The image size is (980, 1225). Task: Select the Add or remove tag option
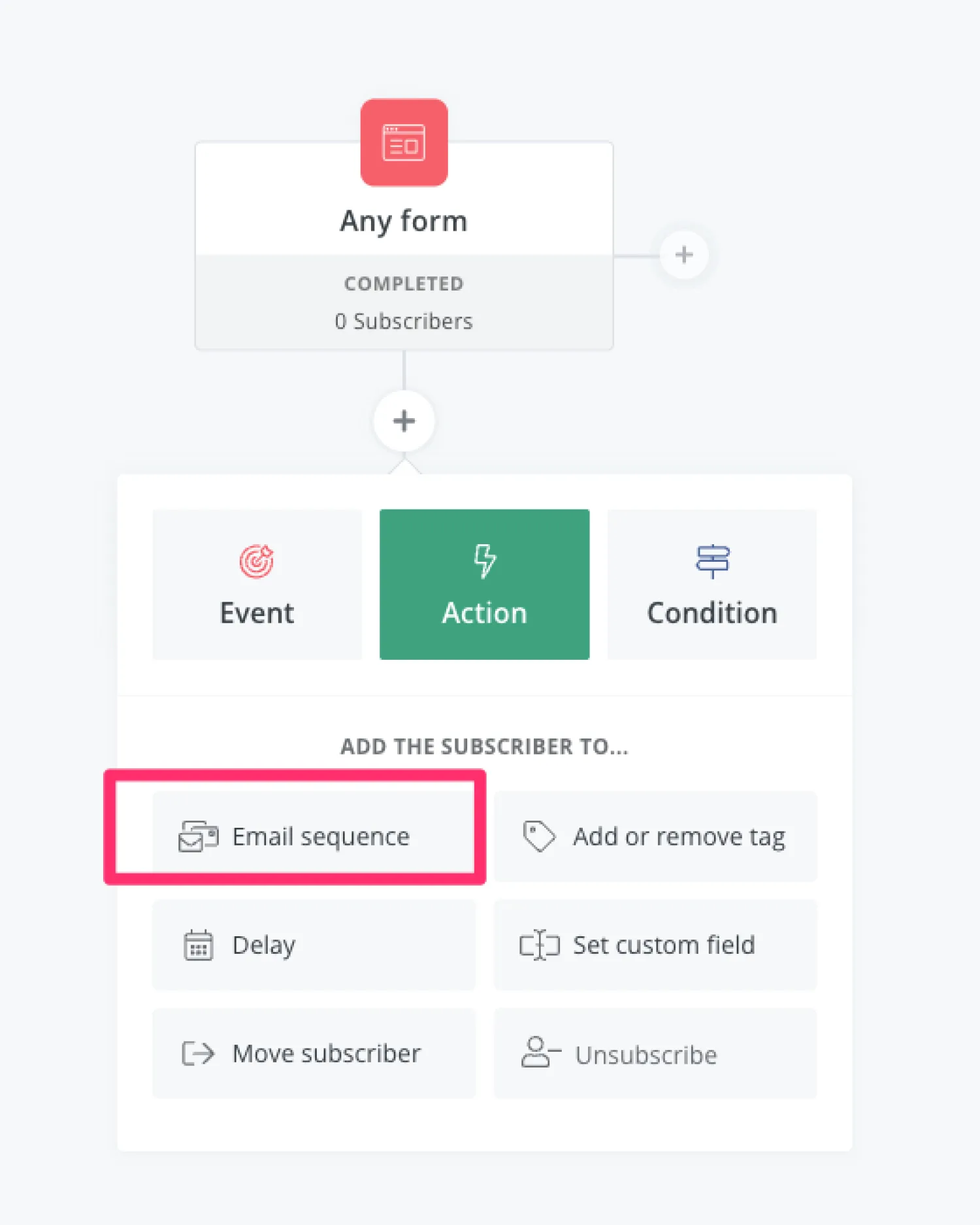(x=655, y=837)
